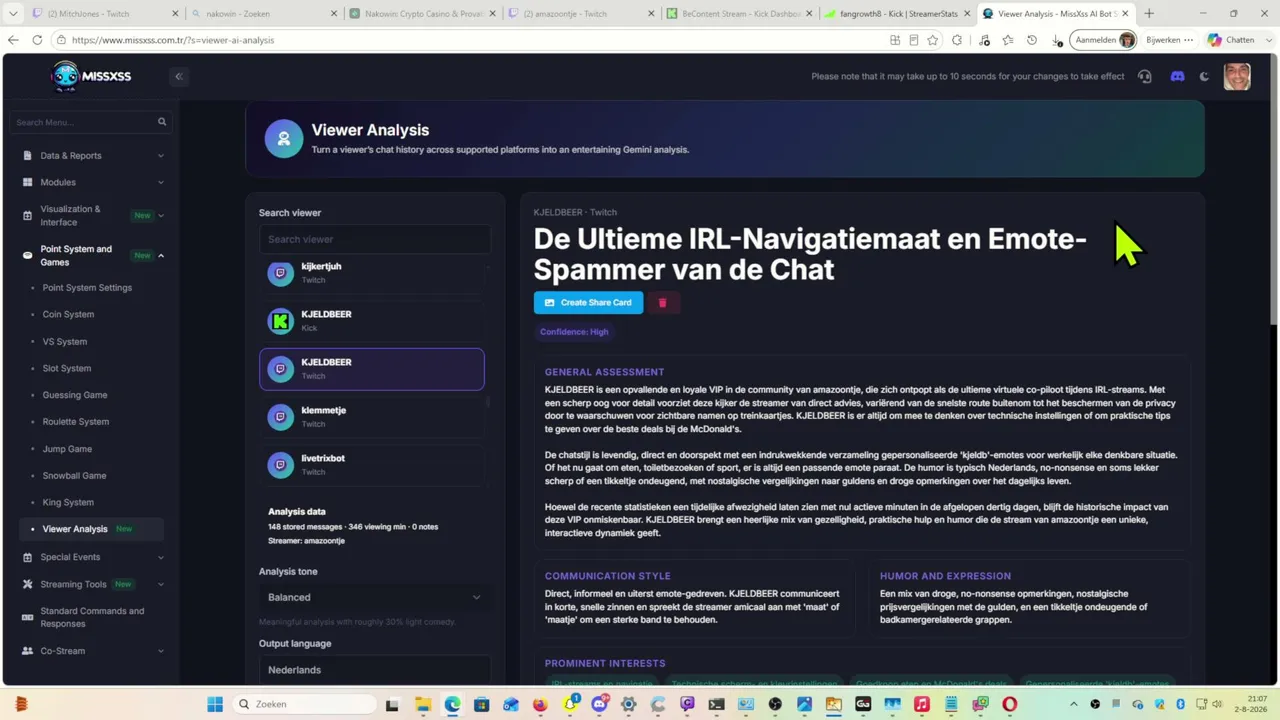Expand the Co-Stream chevron
This screenshot has height=720, width=1280.
coord(161,651)
